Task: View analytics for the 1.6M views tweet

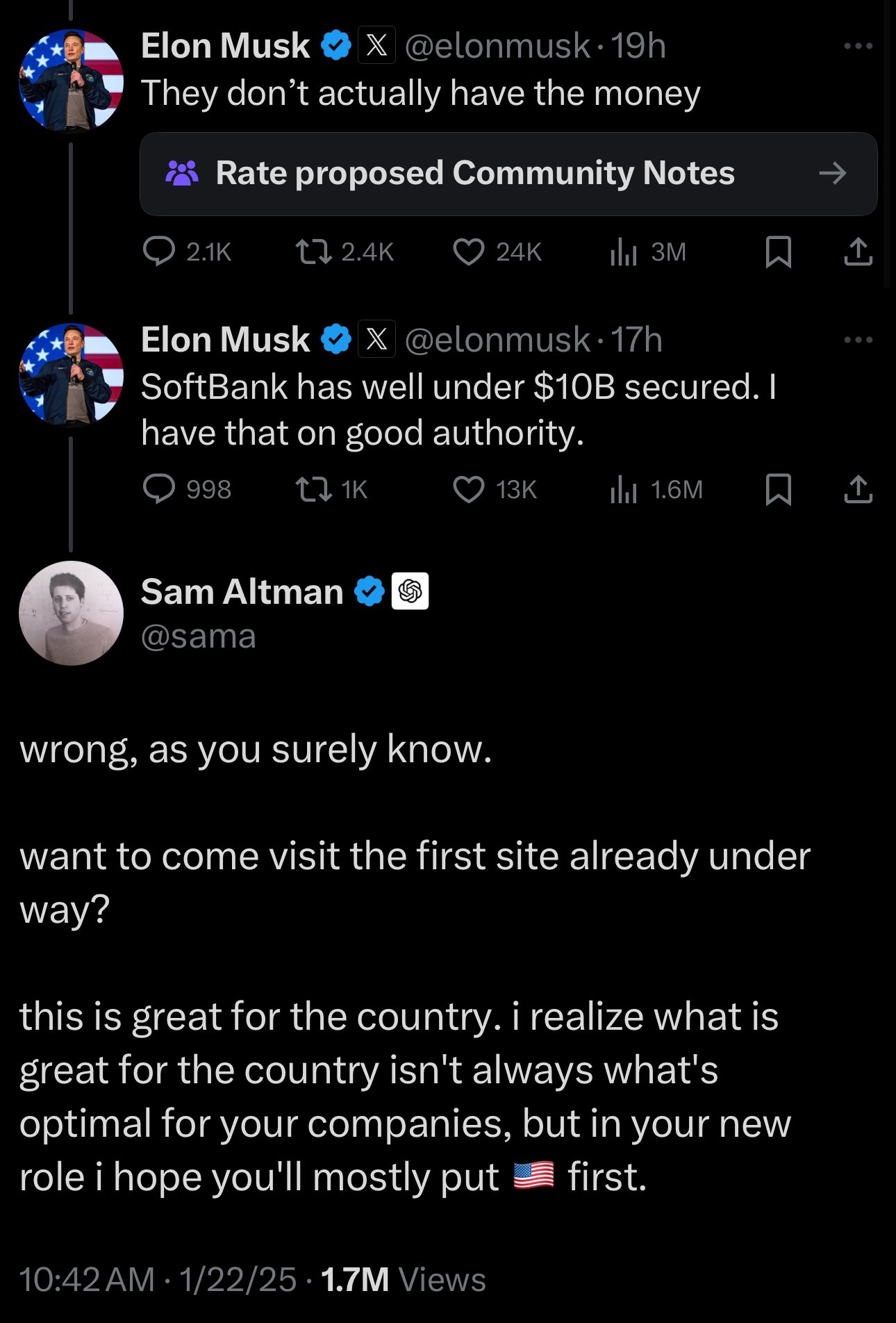Action: click(x=623, y=489)
